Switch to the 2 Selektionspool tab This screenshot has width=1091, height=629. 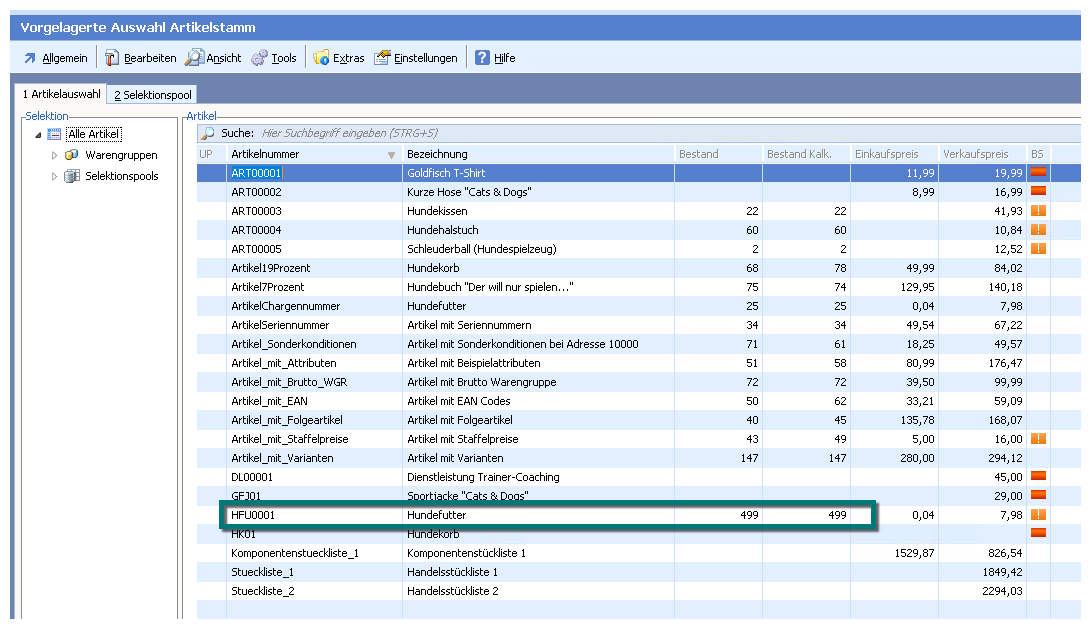tap(152, 95)
